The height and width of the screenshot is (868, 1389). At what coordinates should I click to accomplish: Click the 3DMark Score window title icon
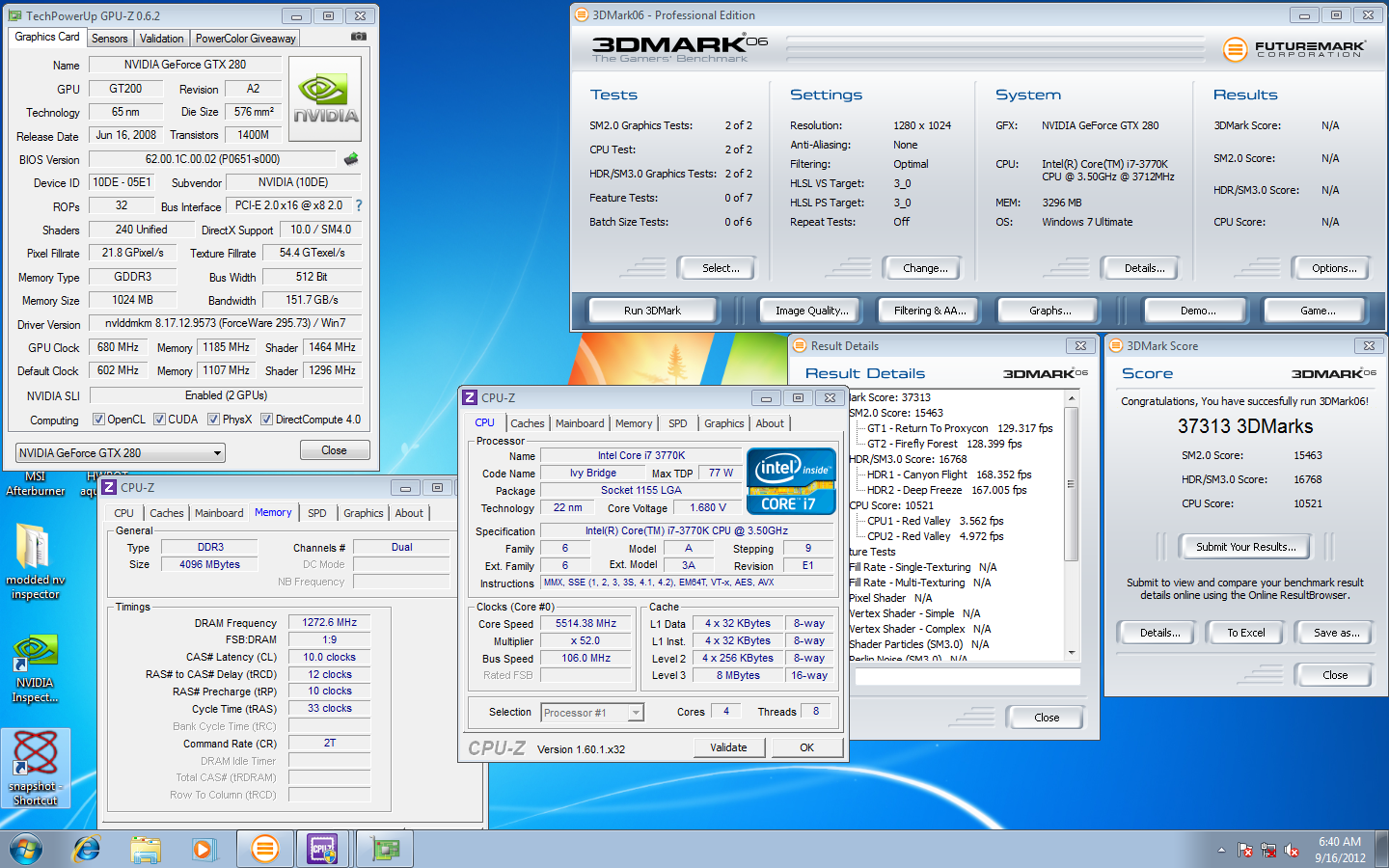click(1116, 345)
